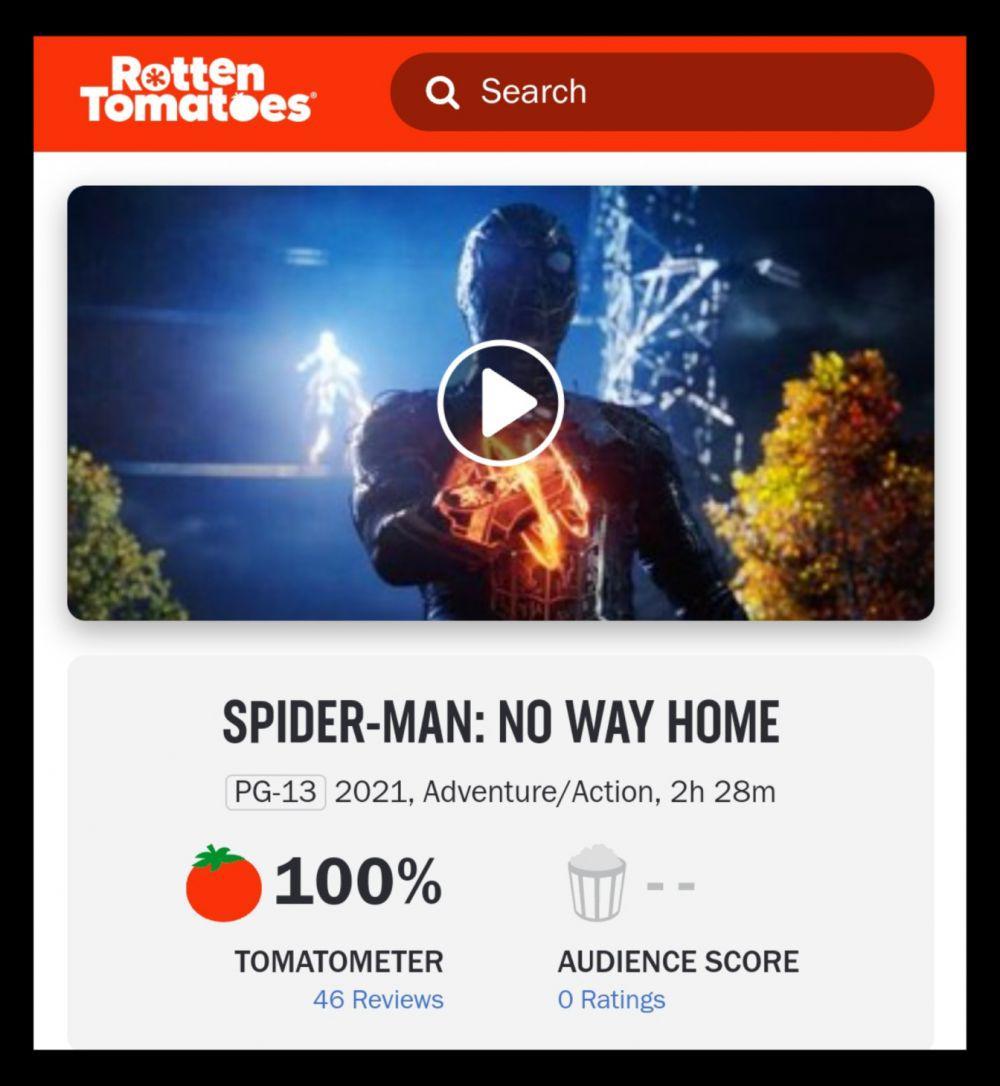Play the Spider-Man trailer video

coord(500,402)
